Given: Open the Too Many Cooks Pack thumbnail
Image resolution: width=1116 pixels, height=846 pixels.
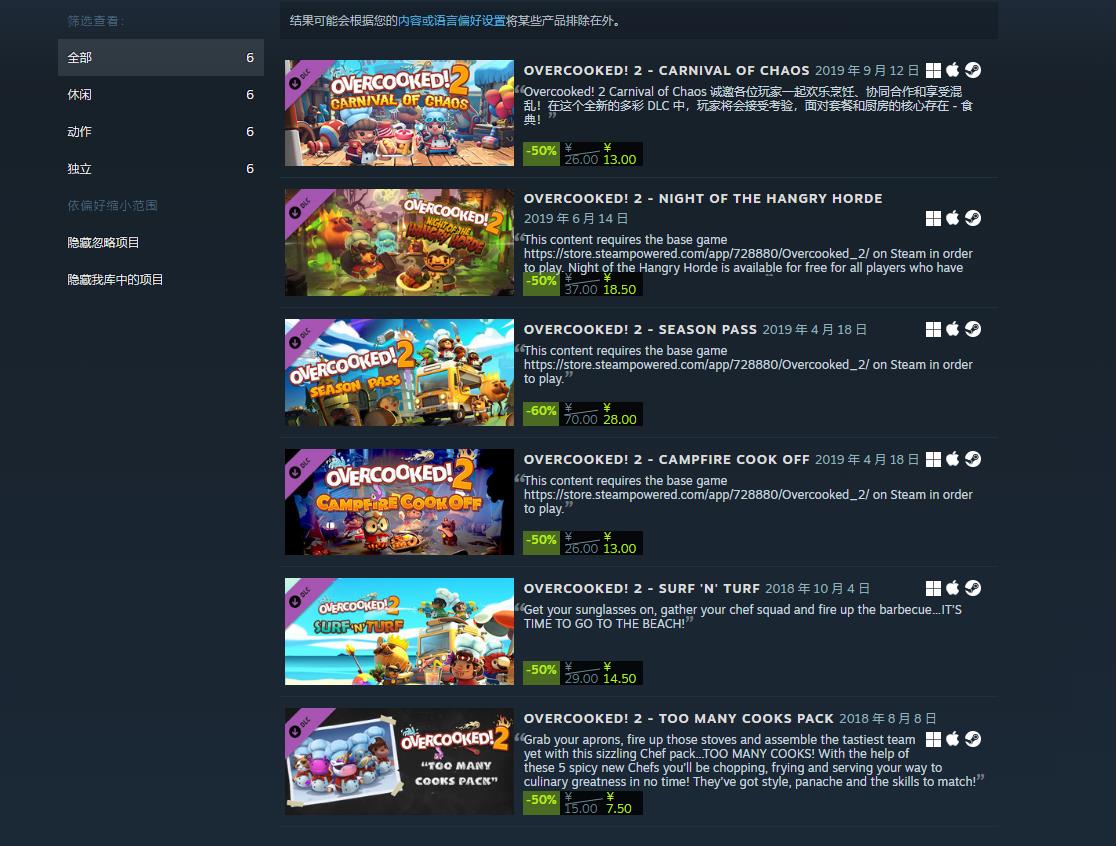Looking at the screenshot, I should click(x=399, y=761).
